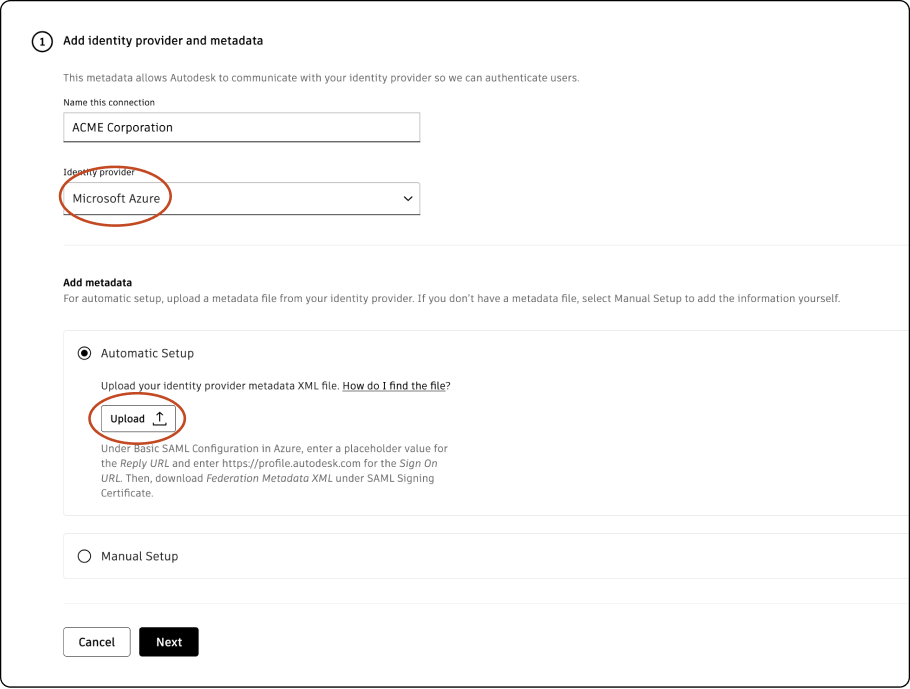Select the Manual Setup radio button
Viewport: 910px width, 689px height.
click(x=84, y=556)
